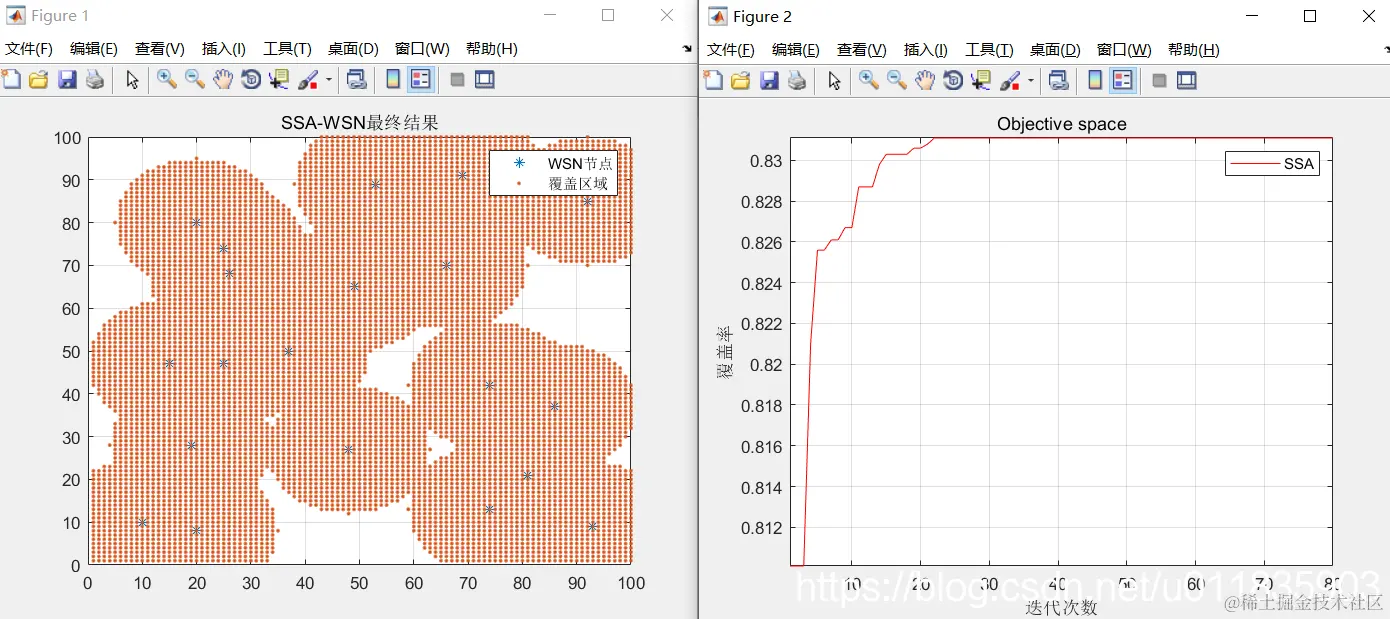Viewport: 1390px width, 619px height.
Task: Select Edit Plot arrow tool in Figure 1
Action: pyautogui.click(x=132, y=80)
